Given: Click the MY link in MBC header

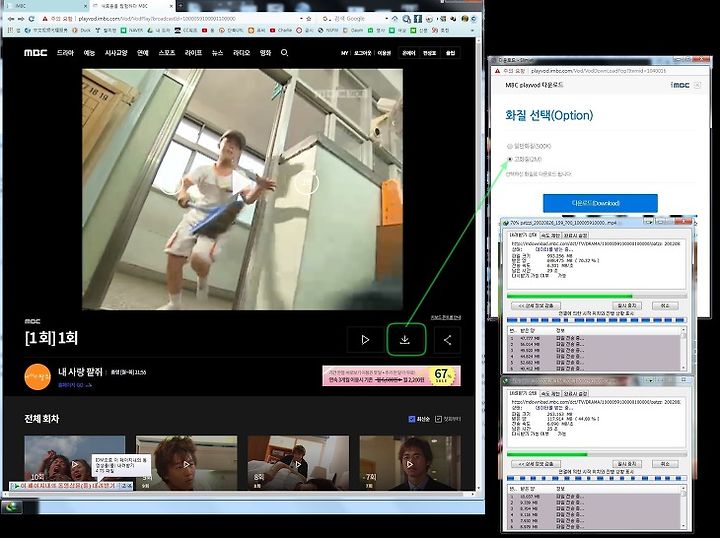Looking at the screenshot, I should coord(344,53).
